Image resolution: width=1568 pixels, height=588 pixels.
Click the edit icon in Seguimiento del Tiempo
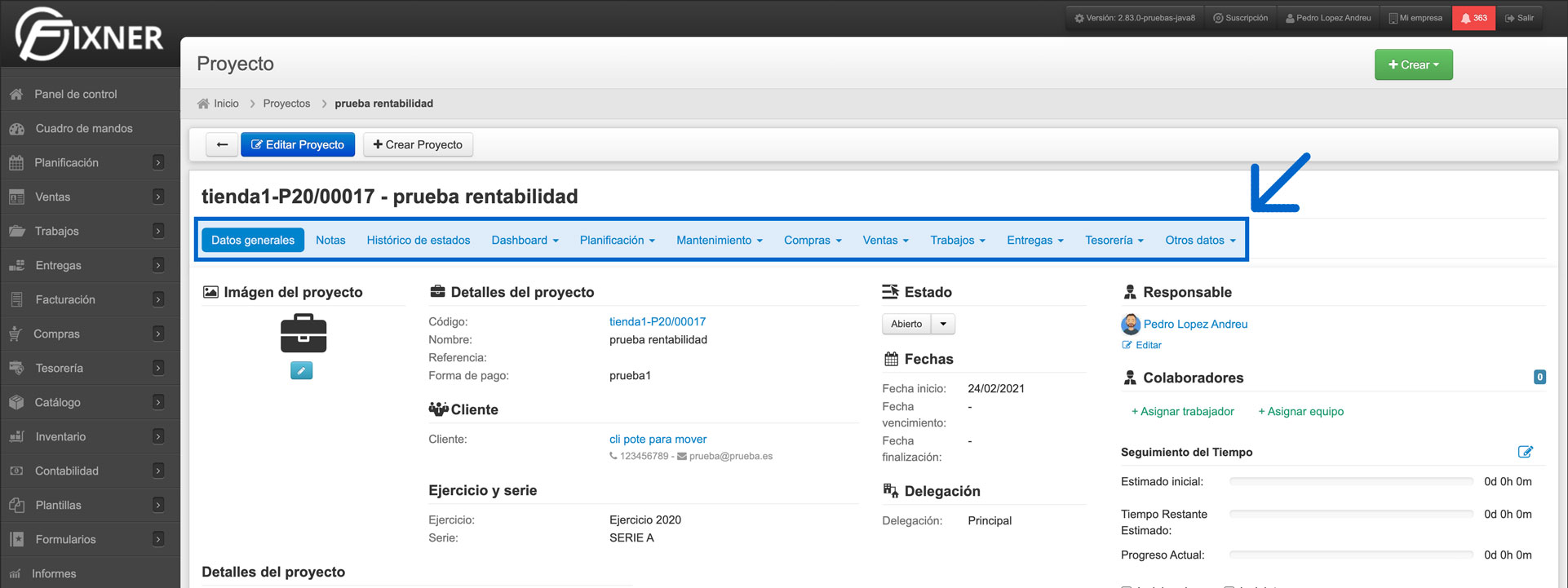tap(1525, 452)
